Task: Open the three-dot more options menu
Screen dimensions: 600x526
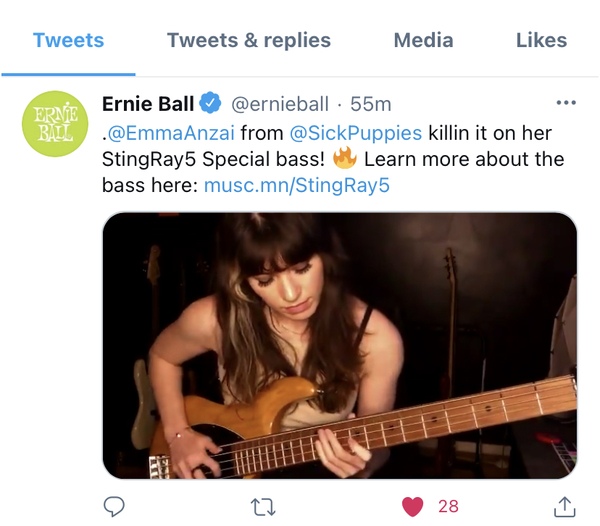Action: (x=566, y=103)
